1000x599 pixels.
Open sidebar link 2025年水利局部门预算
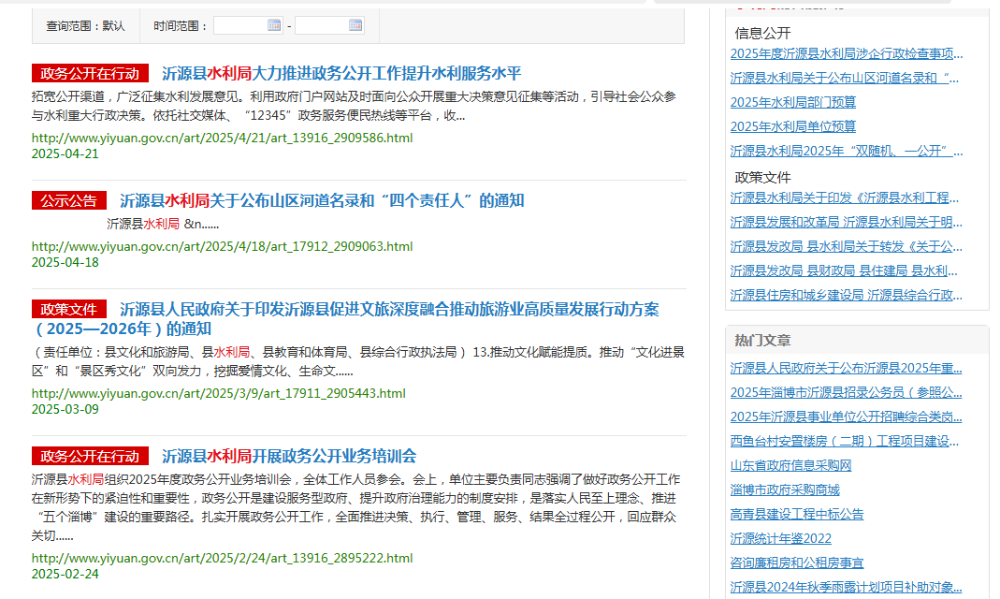pos(793,102)
